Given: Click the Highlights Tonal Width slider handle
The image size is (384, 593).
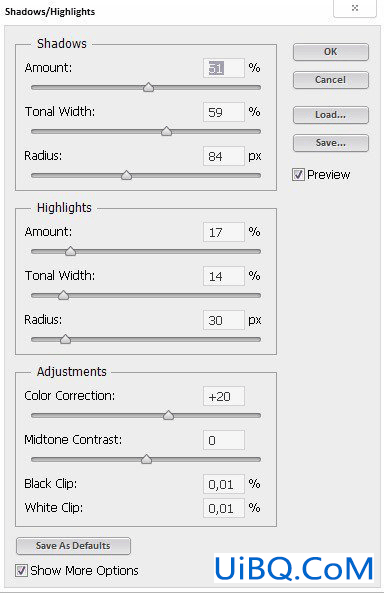Looking at the screenshot, I should point(64,295).
